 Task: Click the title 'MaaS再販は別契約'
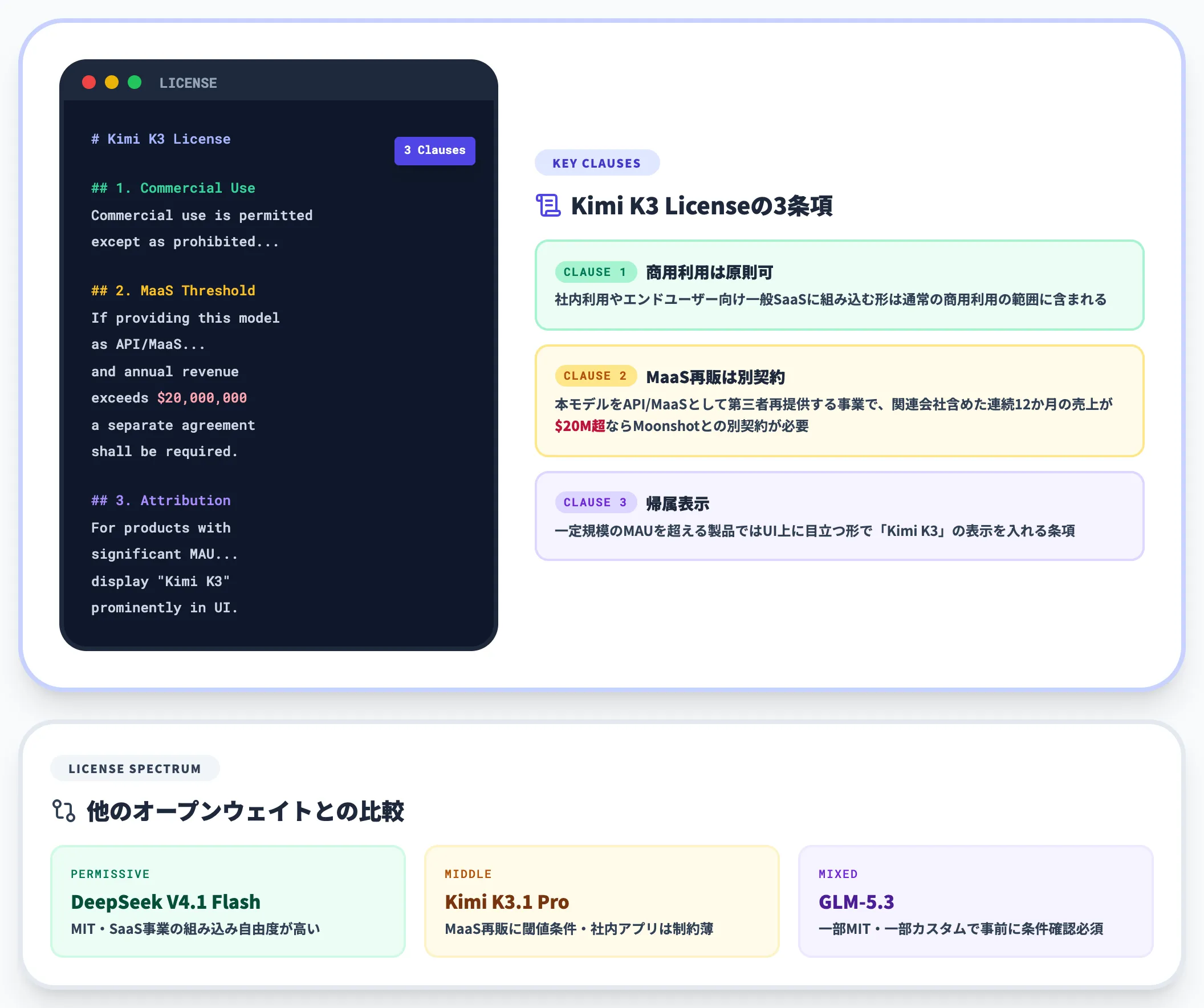pyautogui.click(x=715, y=377)
